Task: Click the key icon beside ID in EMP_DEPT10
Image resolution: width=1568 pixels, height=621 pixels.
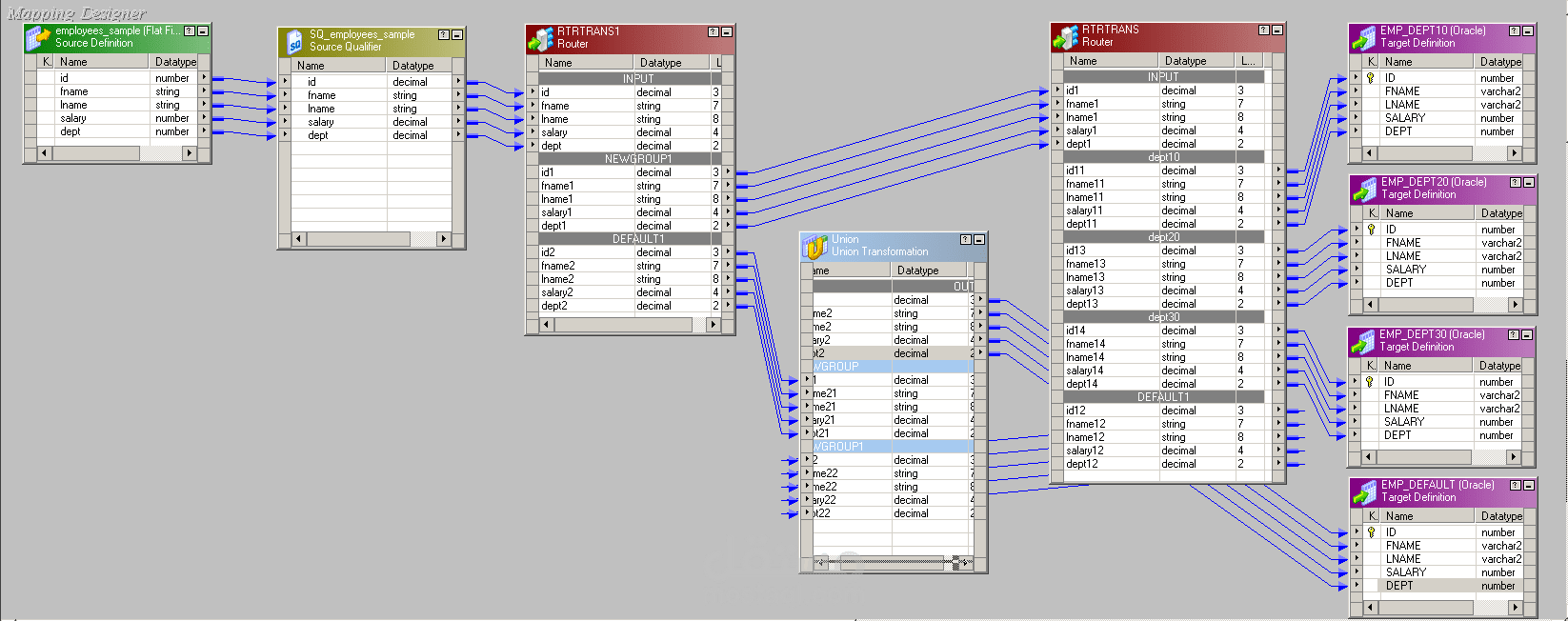Action: coord(1371,78)
